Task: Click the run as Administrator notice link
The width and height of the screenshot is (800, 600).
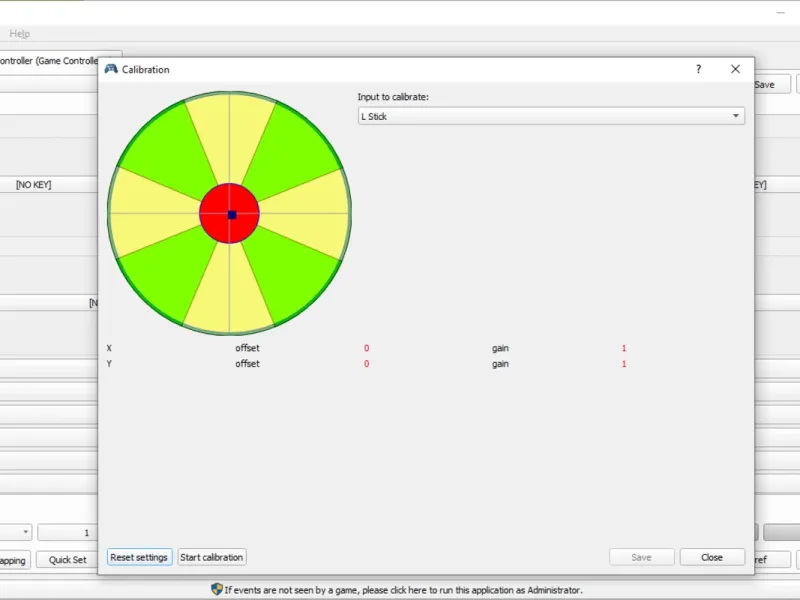Action: (x=403, y=590)
